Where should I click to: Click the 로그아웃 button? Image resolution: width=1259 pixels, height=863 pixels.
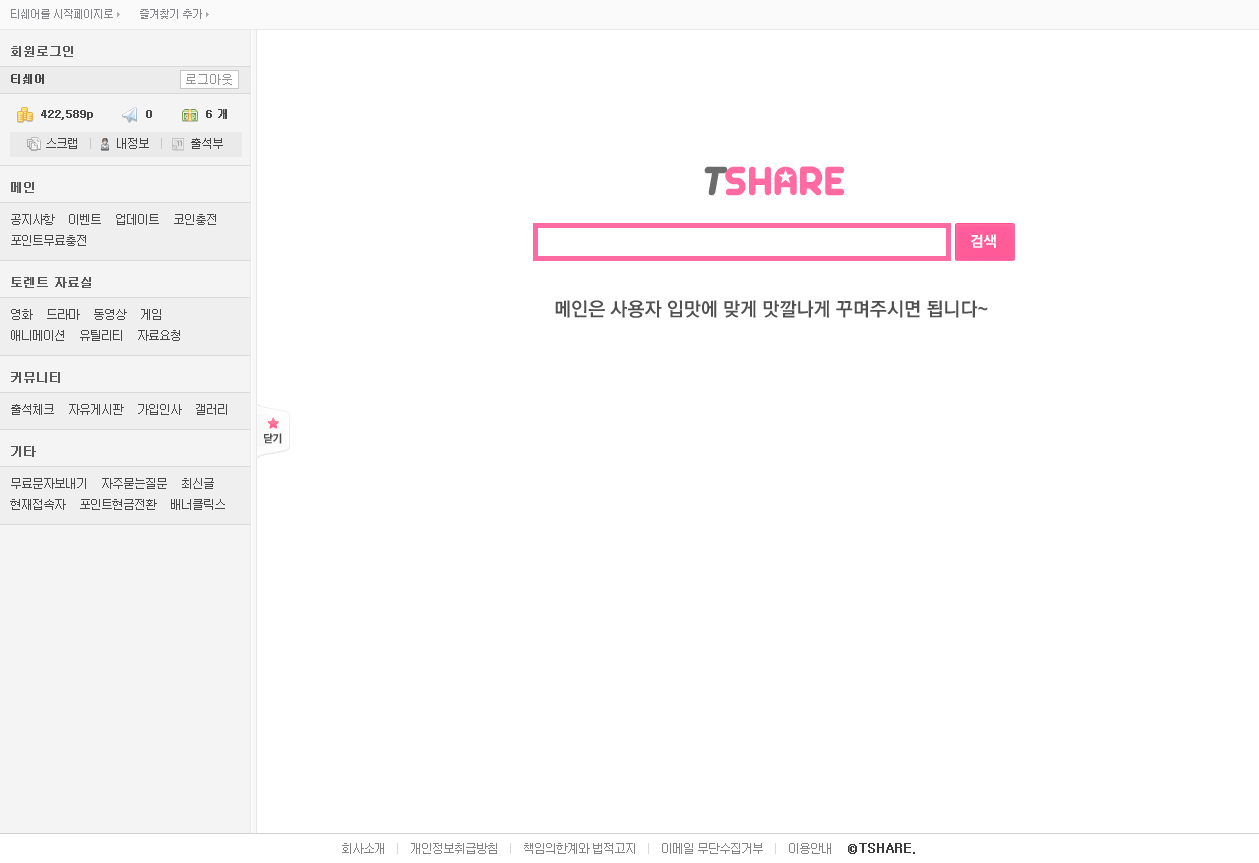tap(209, 79)
